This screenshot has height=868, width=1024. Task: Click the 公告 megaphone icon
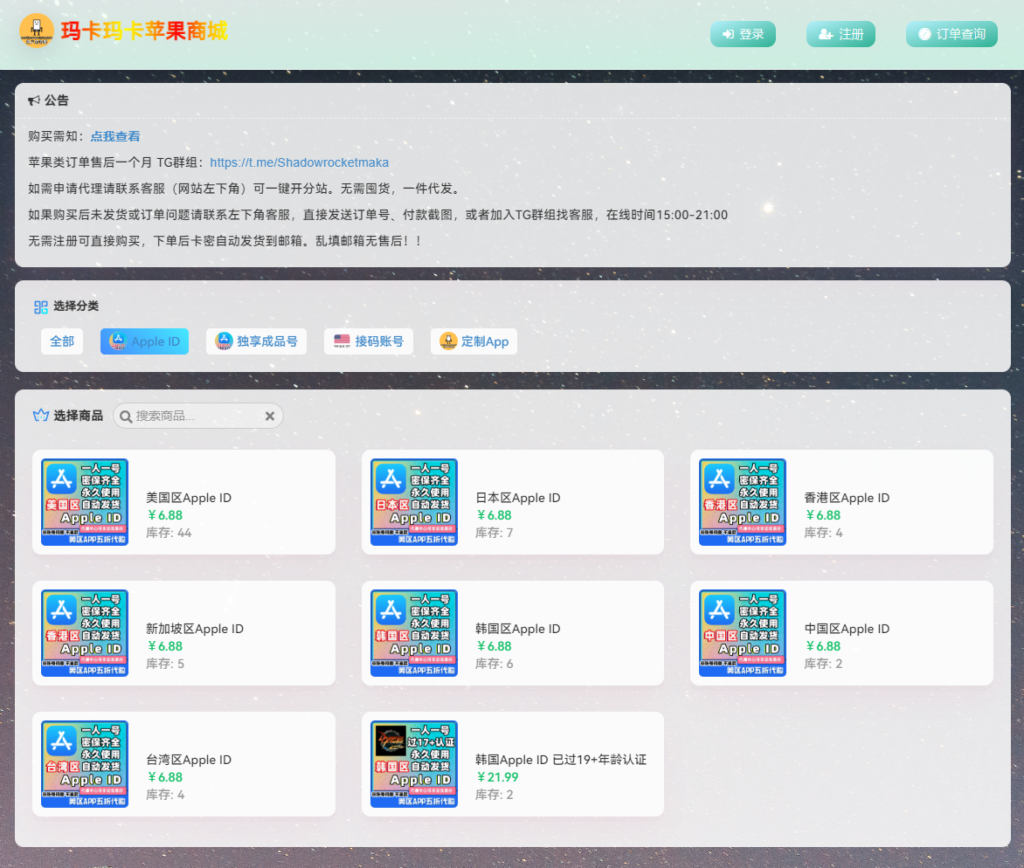34,101
